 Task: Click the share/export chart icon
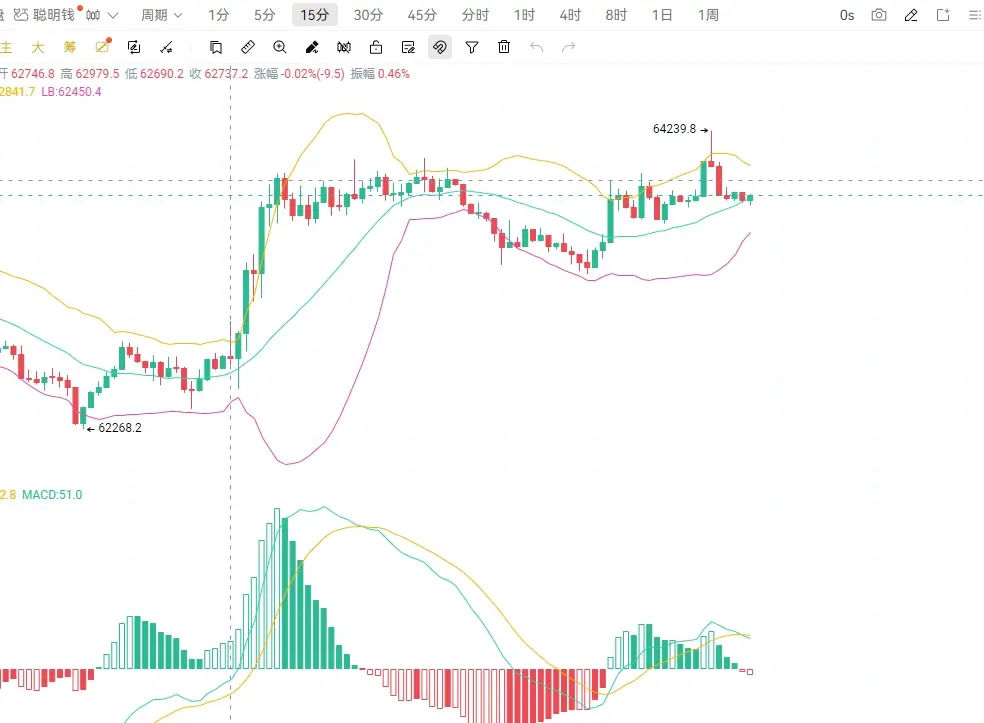(x=943, y=15)
